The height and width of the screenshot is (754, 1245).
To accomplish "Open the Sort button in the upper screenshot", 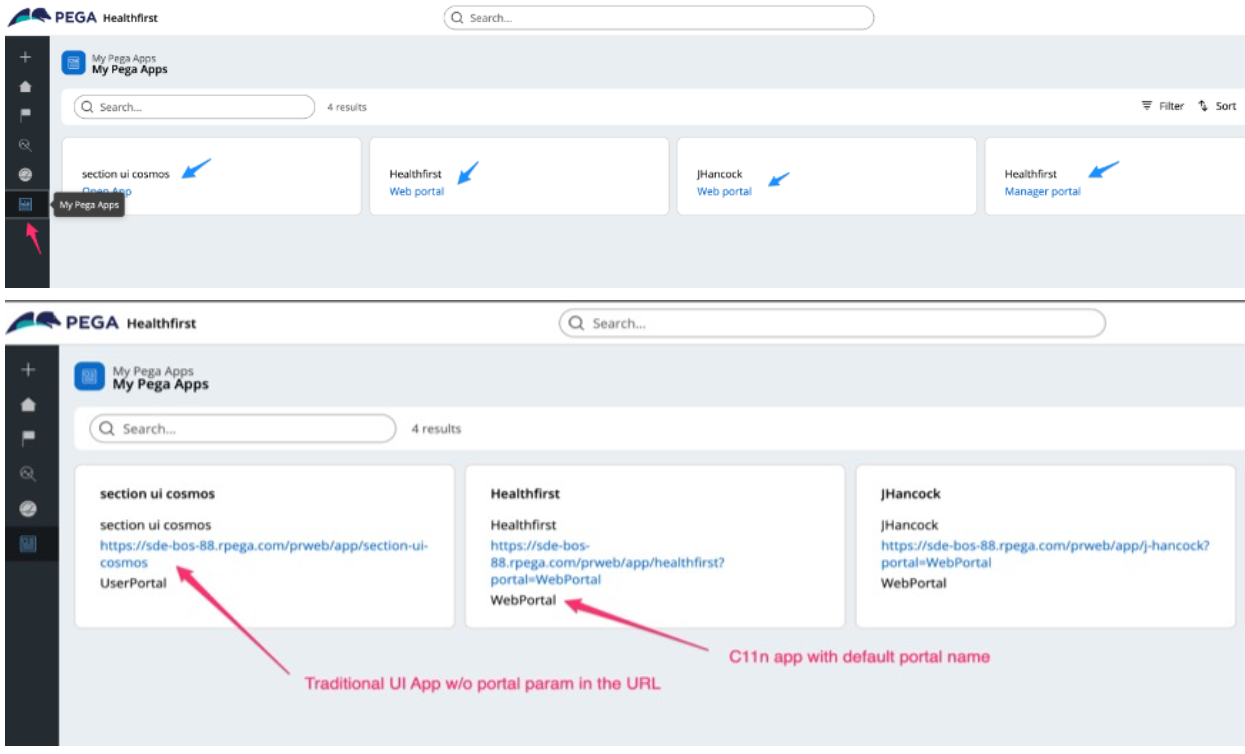I will (x=1217, y=106).
